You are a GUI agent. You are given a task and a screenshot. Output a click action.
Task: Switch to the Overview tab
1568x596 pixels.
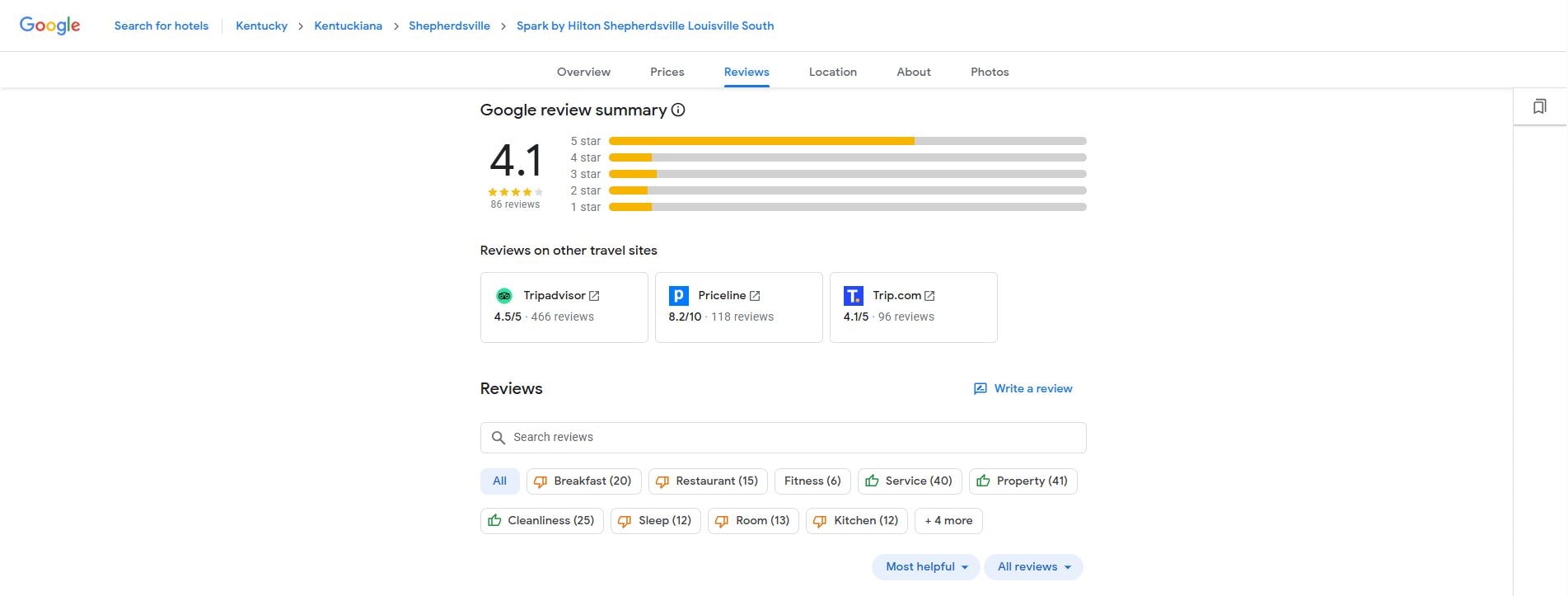point(583,72)
